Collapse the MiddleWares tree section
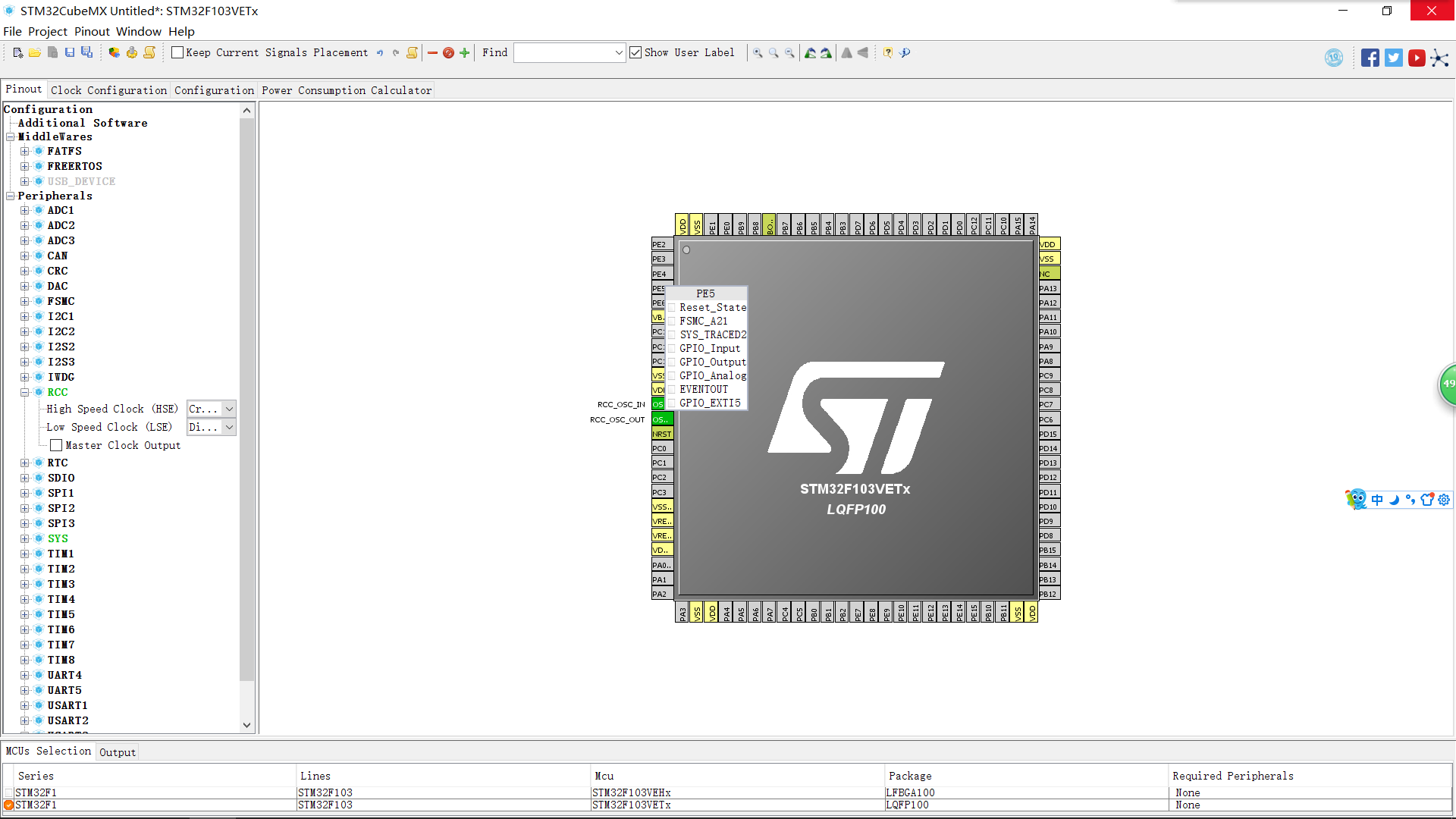Screen dimensions: 1456x819 click(11, 136)
